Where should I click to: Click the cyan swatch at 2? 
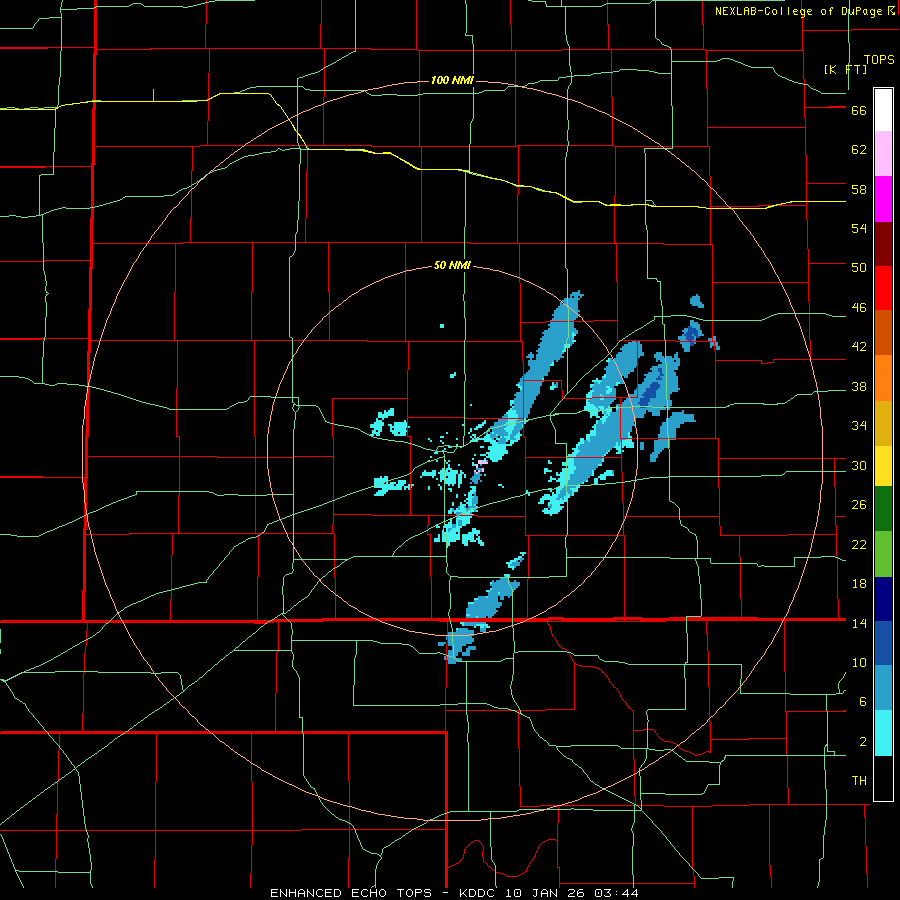(x=883, y=733)
